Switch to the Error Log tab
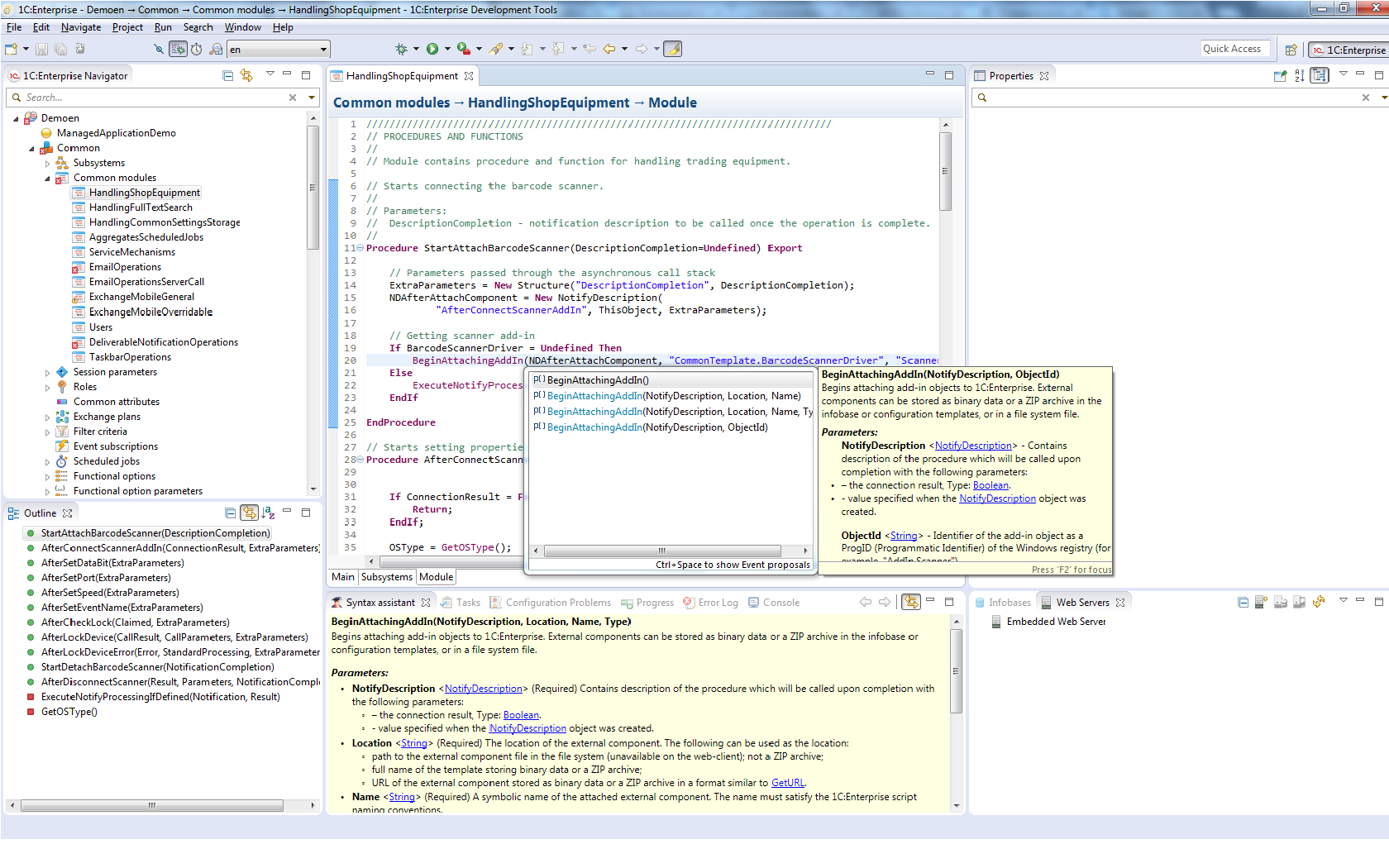Screen dimensions: 1389x868 (711, 603)
